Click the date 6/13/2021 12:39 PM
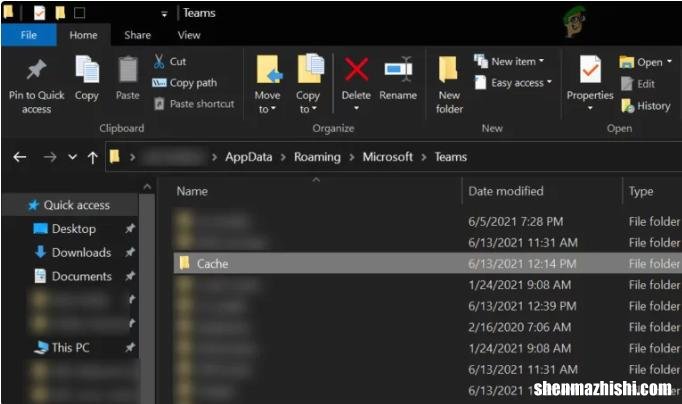 pyautogui.click(x=522, y=306)
